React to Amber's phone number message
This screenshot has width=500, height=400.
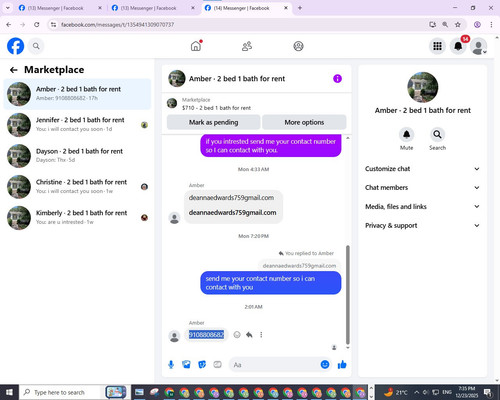(237, 335)
